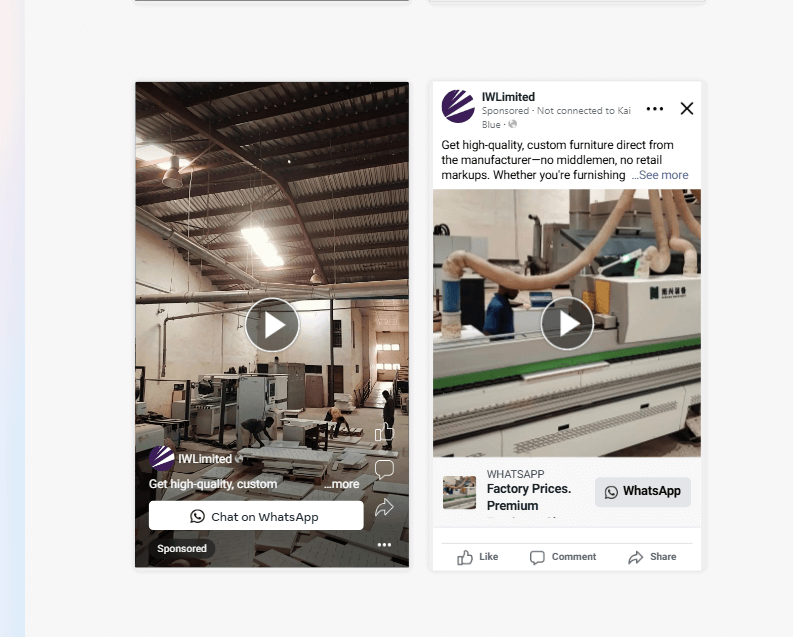The width and height of the screenshot is (793, 637).
Task: Open the comment bubble on story ad
Action: pyautogui.click(x=384, y=469)
